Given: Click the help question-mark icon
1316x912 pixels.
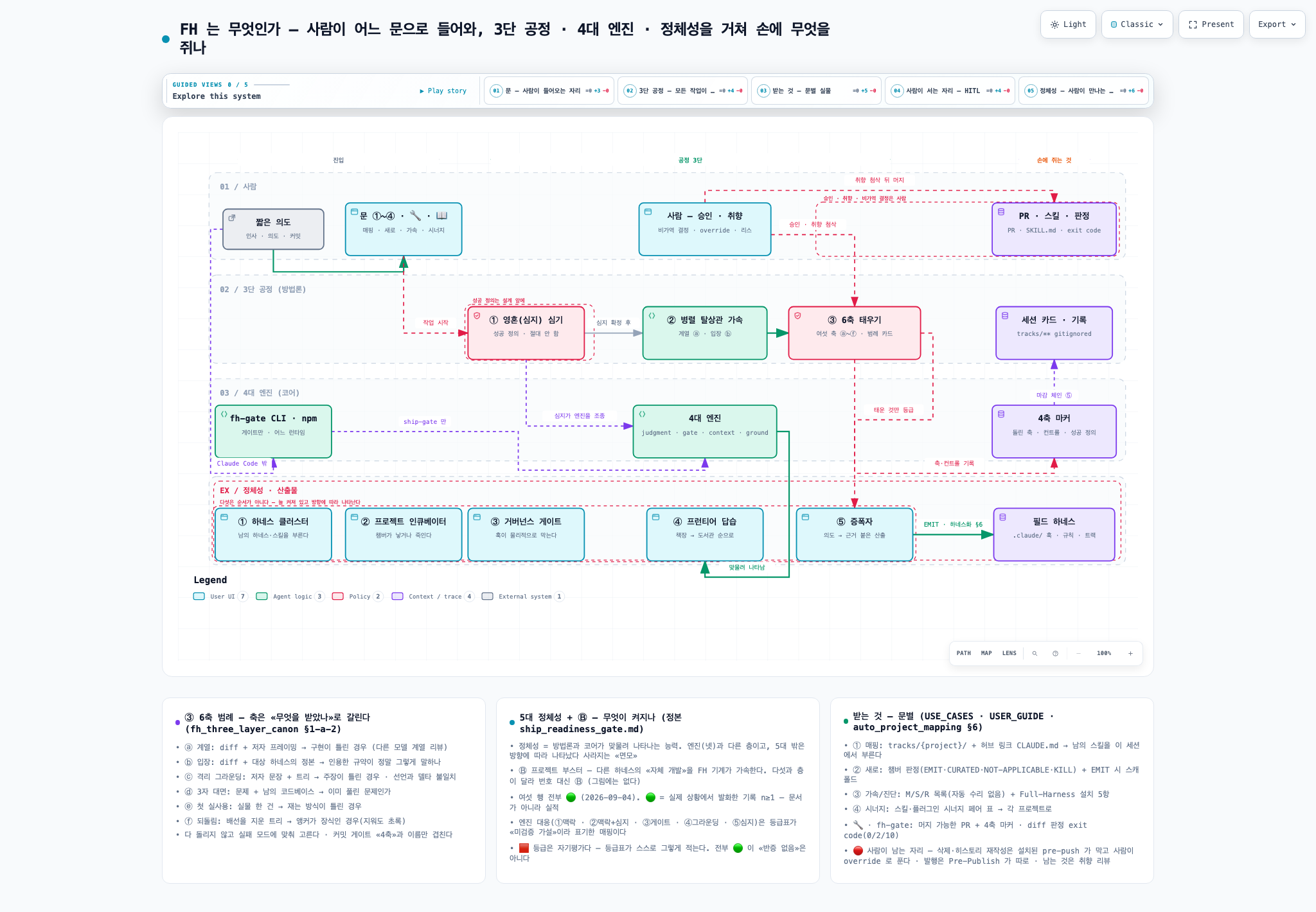Looking at the screenshot, I should pyautogui.click(x=1055, y=653).
